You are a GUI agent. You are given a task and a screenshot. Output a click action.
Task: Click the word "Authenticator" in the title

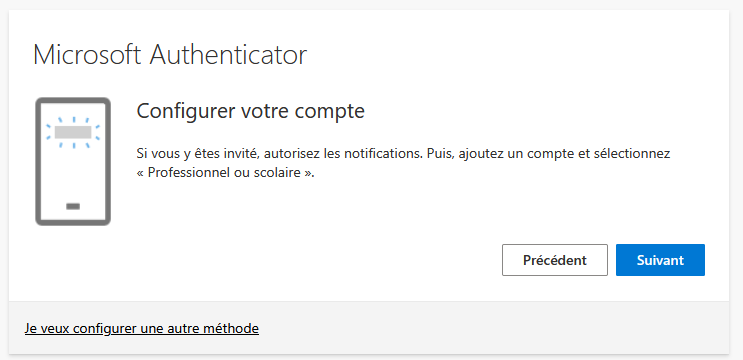[x=228, y=55]
